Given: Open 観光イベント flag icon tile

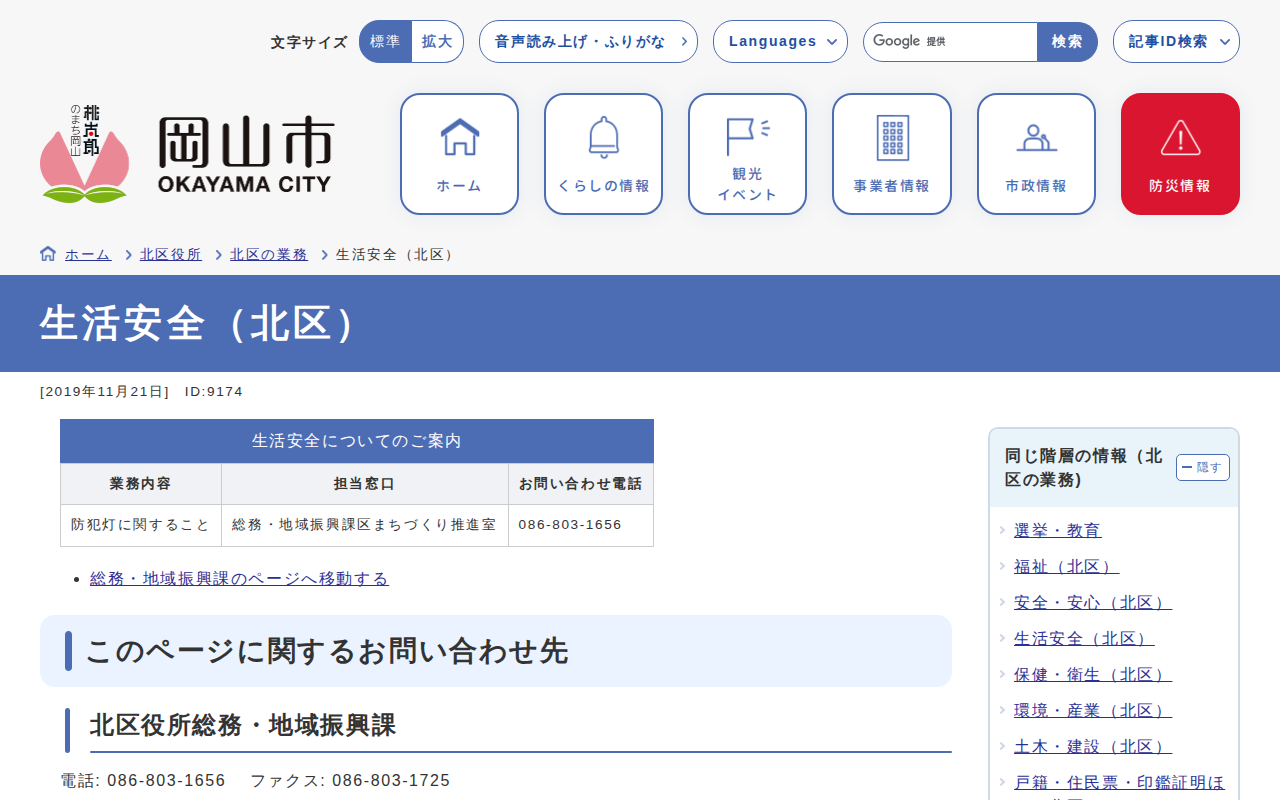Looking at the screenshot, I should click(x=747, y=154).
